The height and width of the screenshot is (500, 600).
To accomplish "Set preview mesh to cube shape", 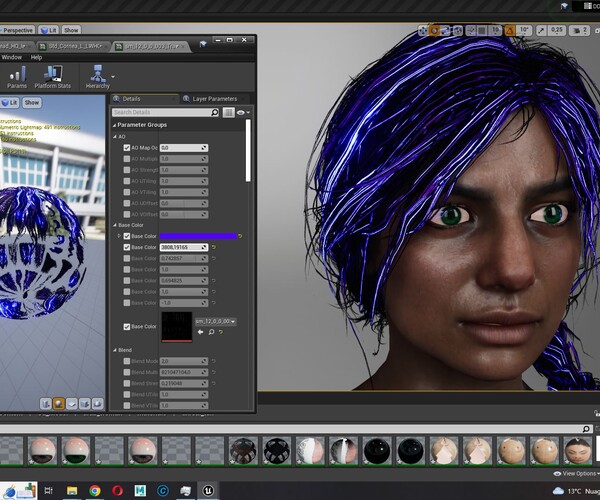I will (85, 404).
